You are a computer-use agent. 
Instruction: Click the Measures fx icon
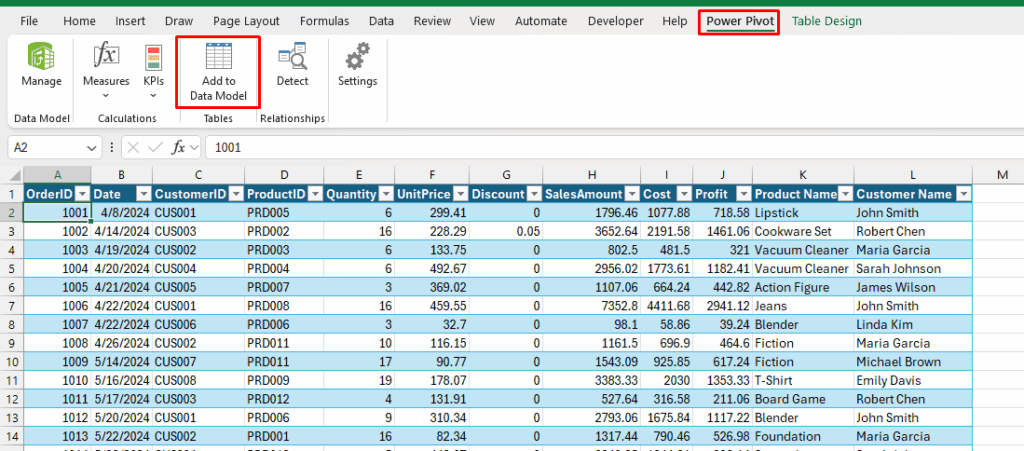click(x=106, y=56)
